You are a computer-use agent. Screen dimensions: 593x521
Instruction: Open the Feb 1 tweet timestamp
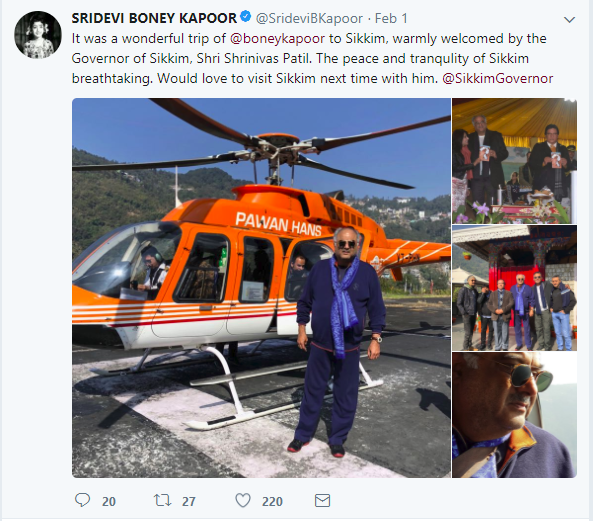[x=391, y=19]
